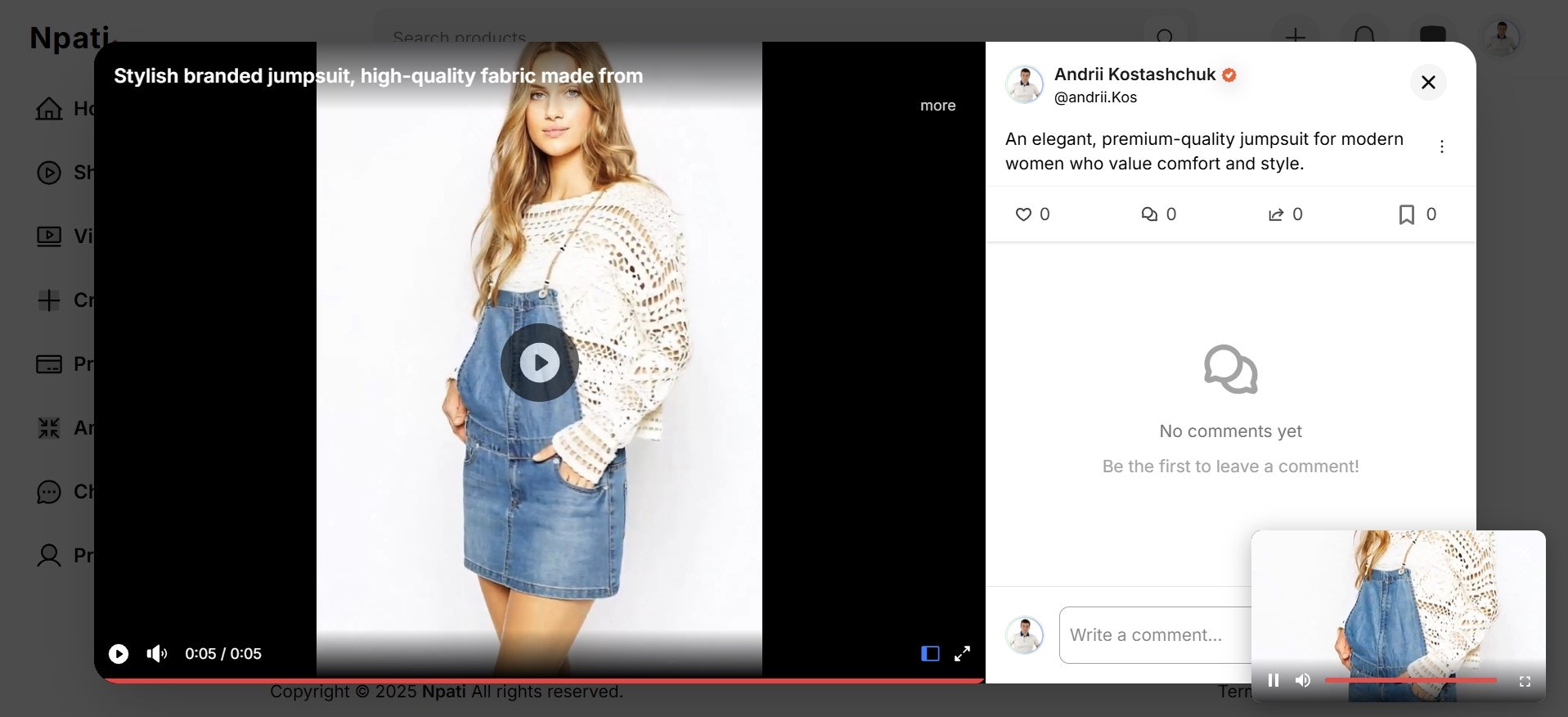Screen dimensions: 1568x717
Task: Open the Chat bubble sidebar icon
Action: [49, 492]
